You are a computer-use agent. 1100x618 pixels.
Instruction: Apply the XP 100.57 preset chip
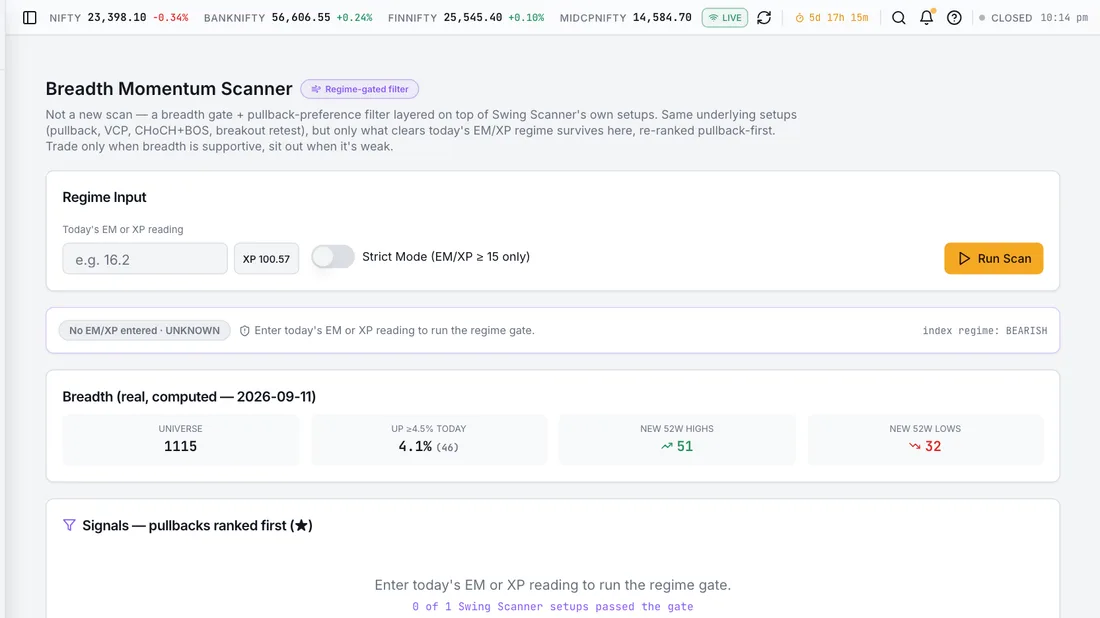tap(266, 259)
